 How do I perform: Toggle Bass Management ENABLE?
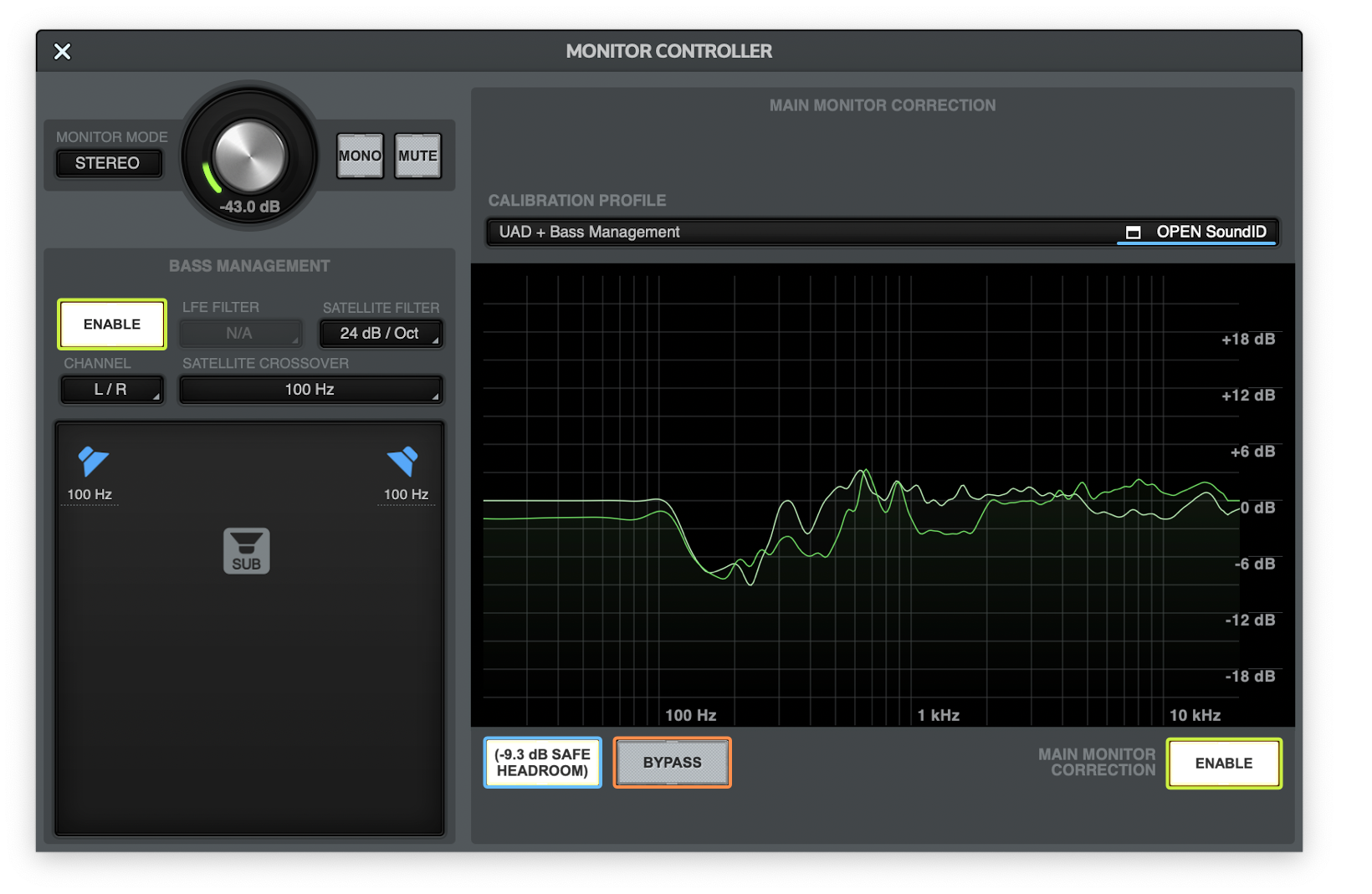[112, 324]
